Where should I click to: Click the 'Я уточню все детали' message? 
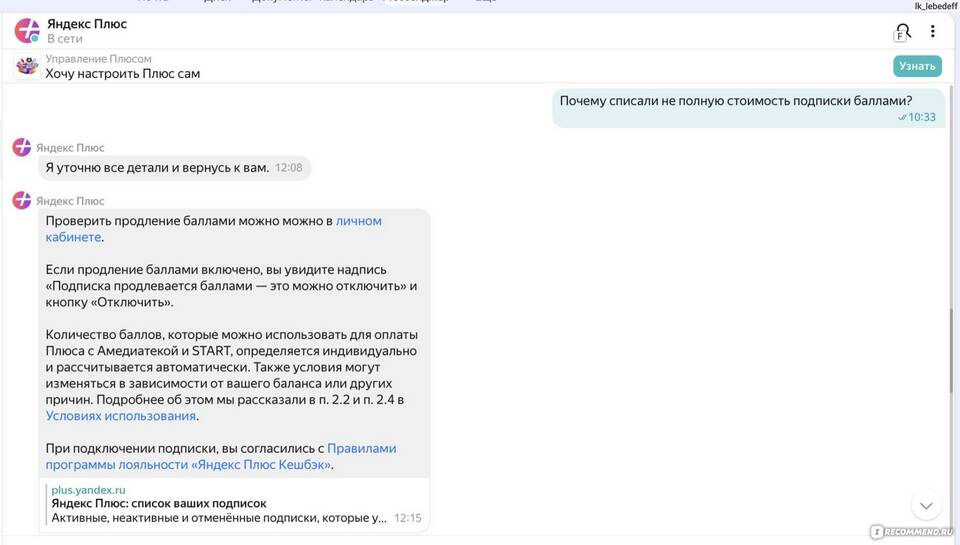(x=174, y=168)
